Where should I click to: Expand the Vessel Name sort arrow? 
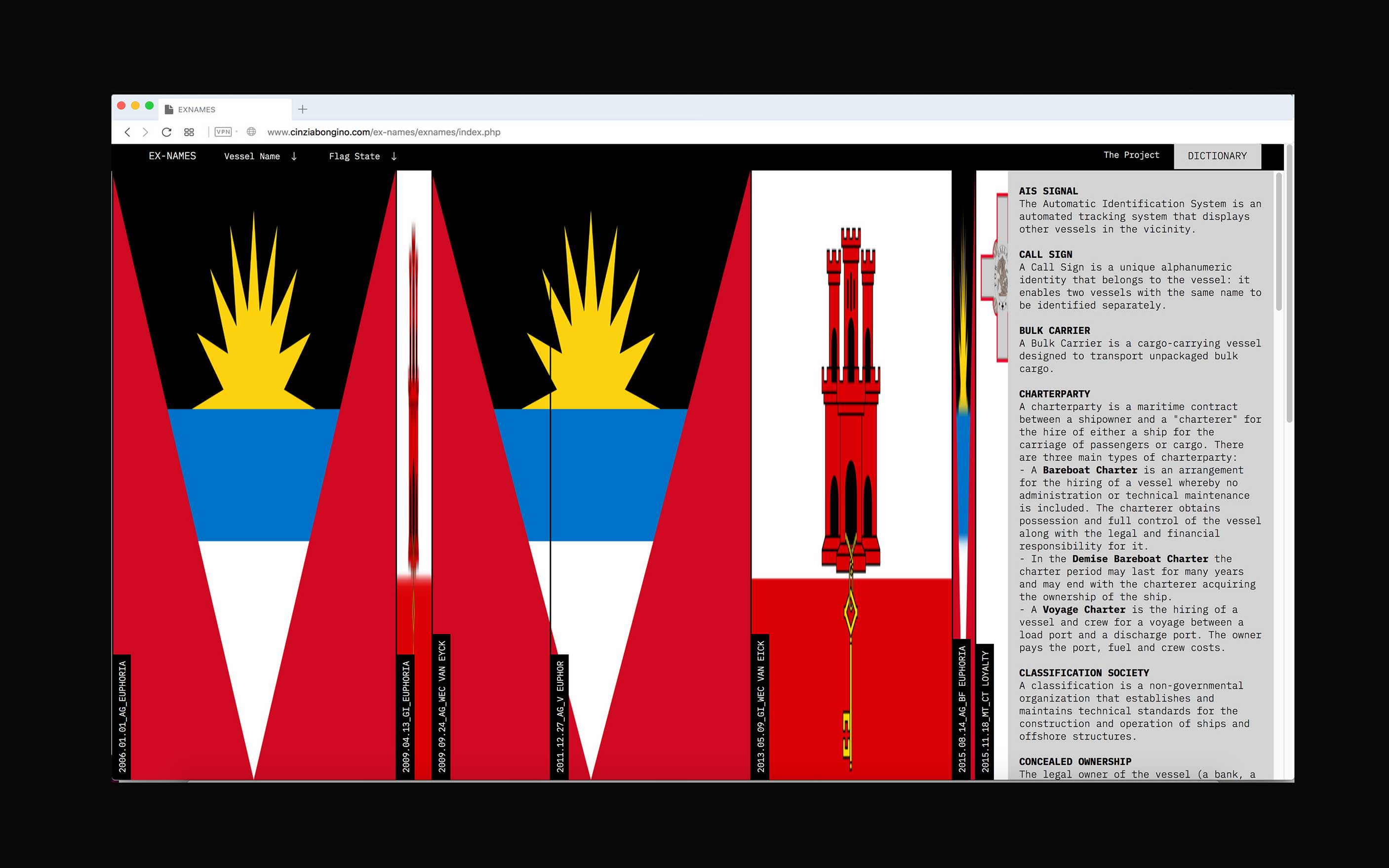tap(294, 156)
